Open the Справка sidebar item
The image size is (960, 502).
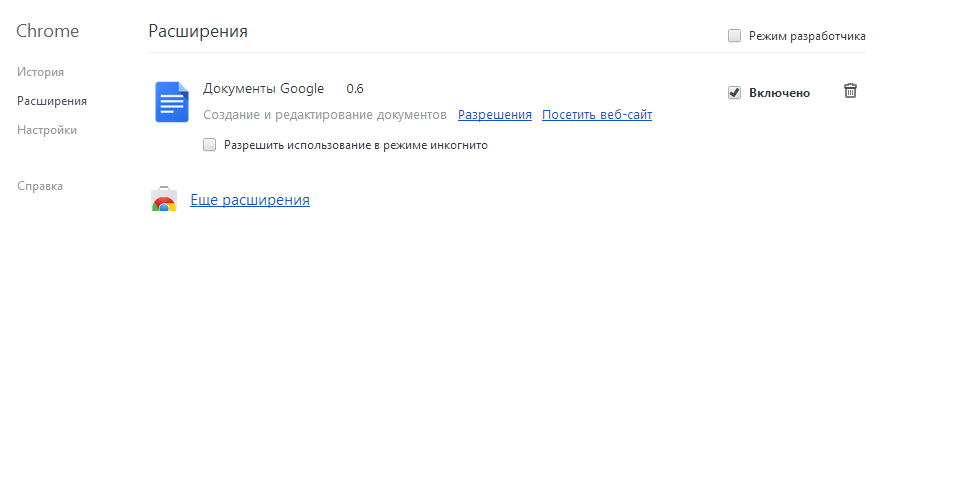(40, 186)
